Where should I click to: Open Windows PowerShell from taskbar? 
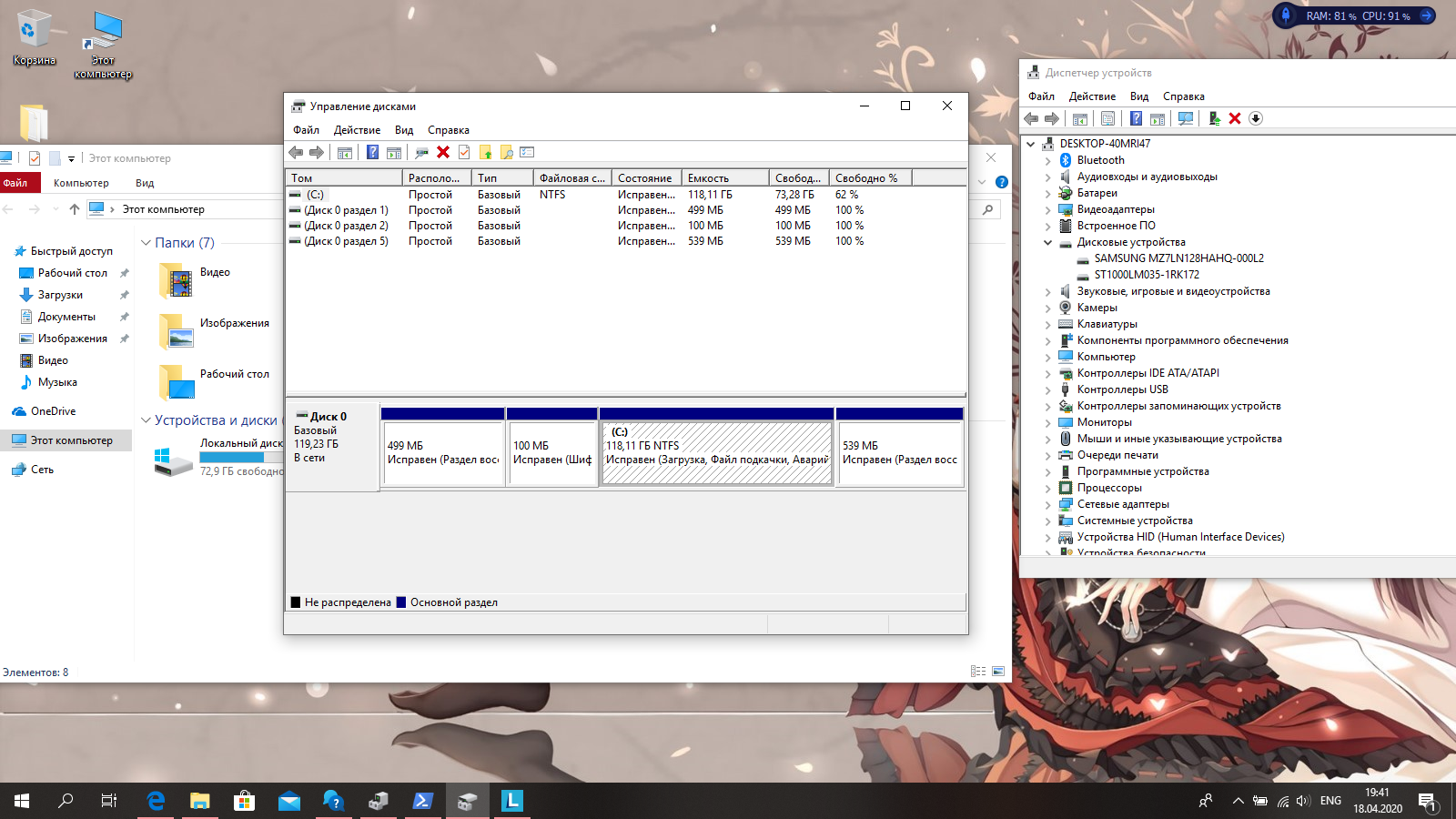pos(422,801)
